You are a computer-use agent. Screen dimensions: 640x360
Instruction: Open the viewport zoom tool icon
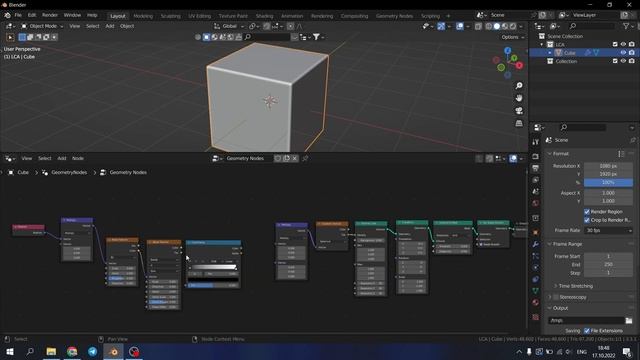click(519, 86)
